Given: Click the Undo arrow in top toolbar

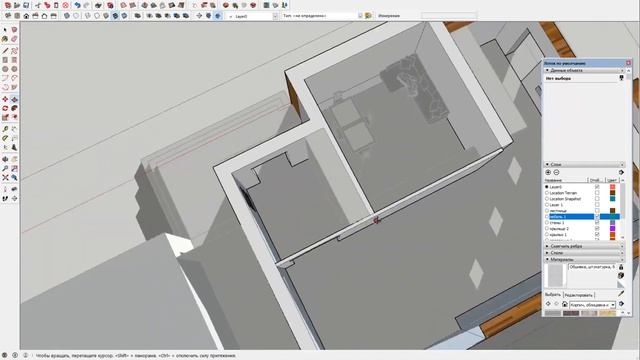Looking at the screenshot, I should tap(77, 5).
